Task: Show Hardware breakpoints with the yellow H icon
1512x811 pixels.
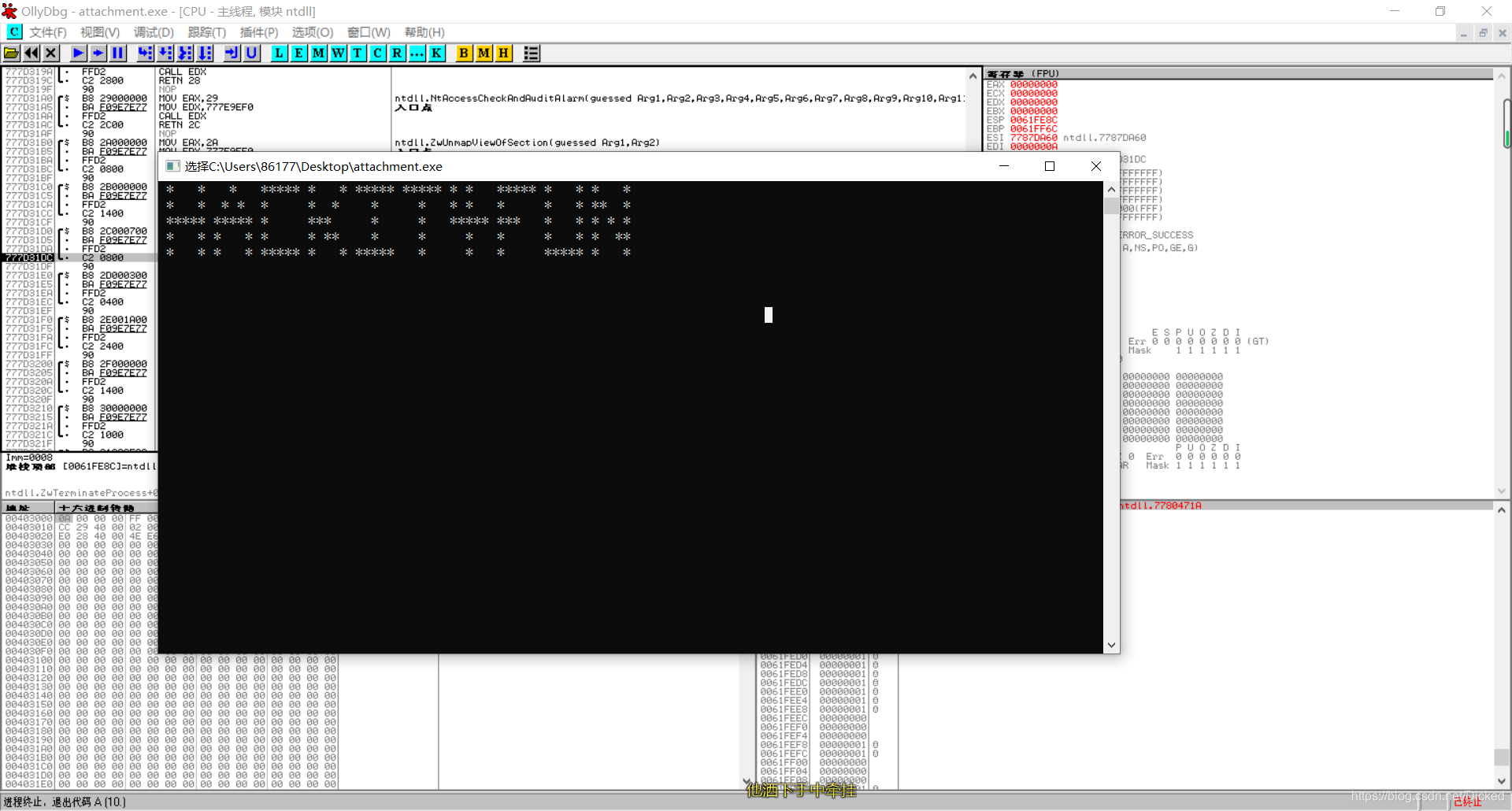Action: pyautogui.click(x=503, y=53)
